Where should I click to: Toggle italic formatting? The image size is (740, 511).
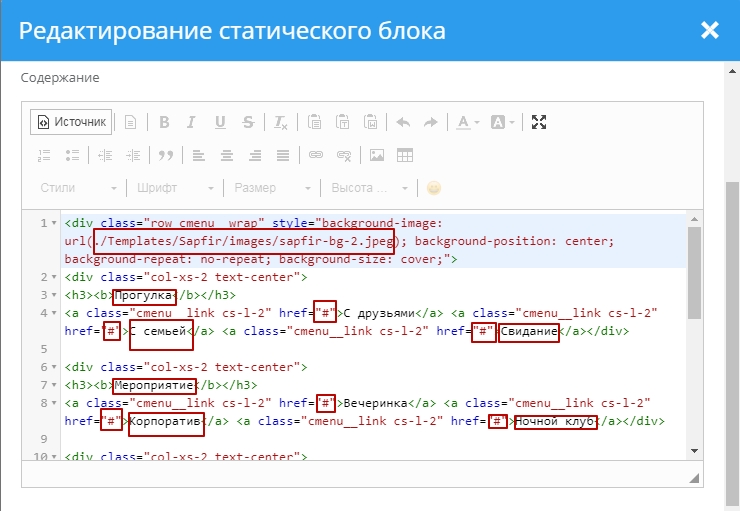tap(192, 122)
